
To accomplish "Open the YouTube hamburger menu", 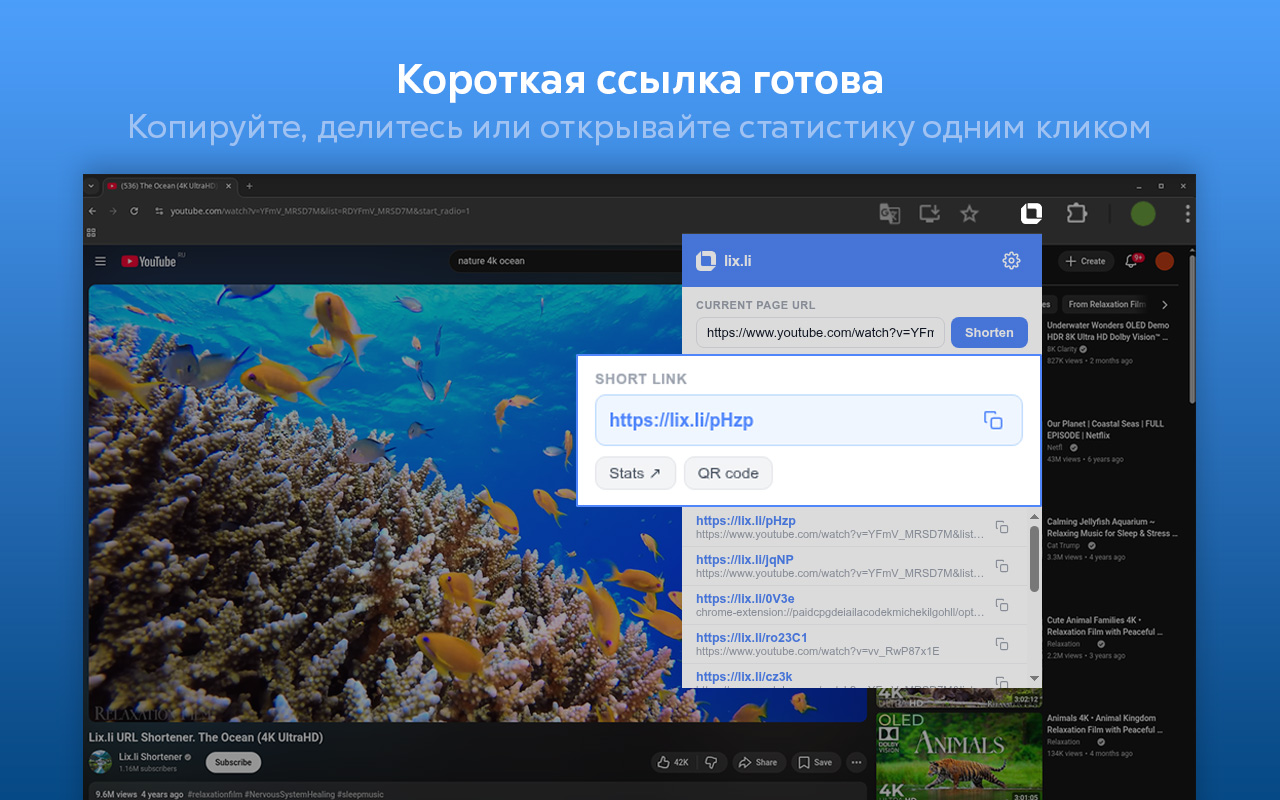I will click(x=100, y=261).
